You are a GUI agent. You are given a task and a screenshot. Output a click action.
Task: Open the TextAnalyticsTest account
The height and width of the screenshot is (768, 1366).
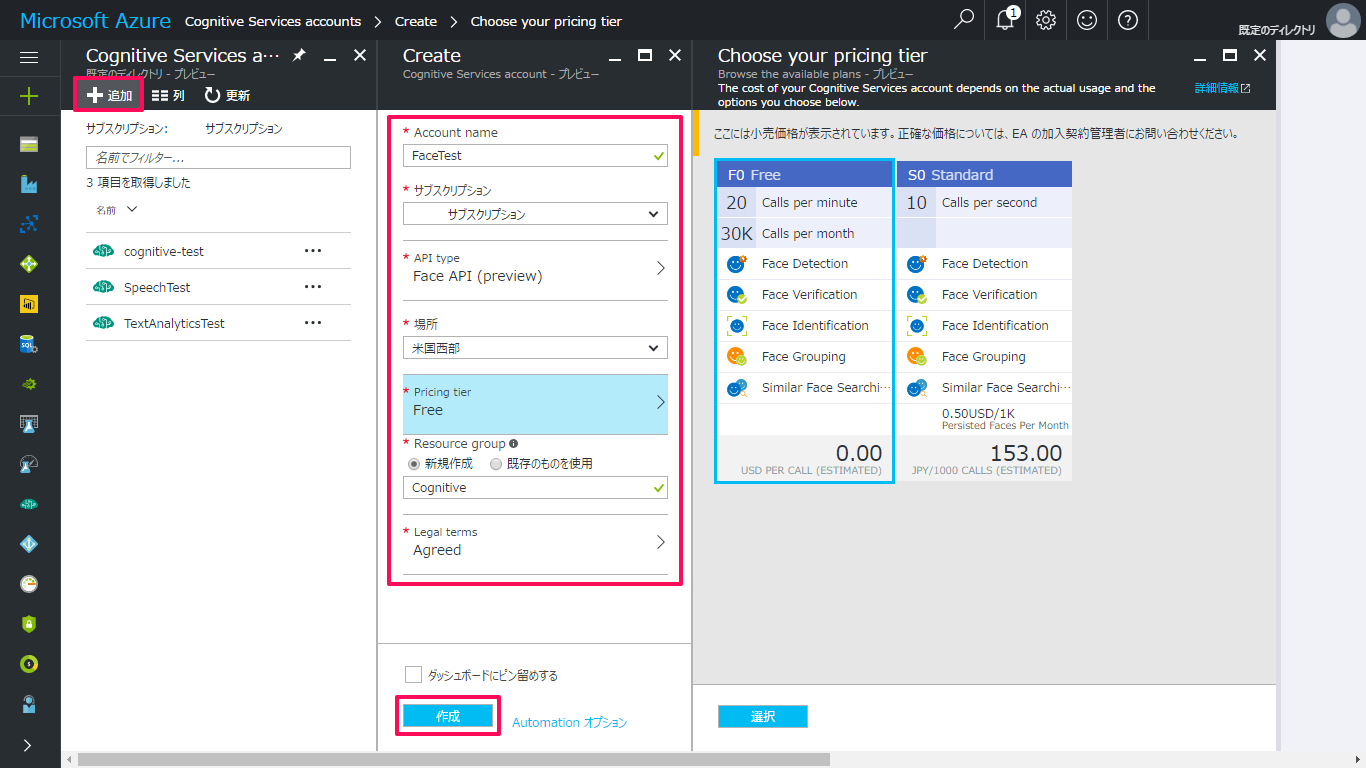[x=174, y=323]
